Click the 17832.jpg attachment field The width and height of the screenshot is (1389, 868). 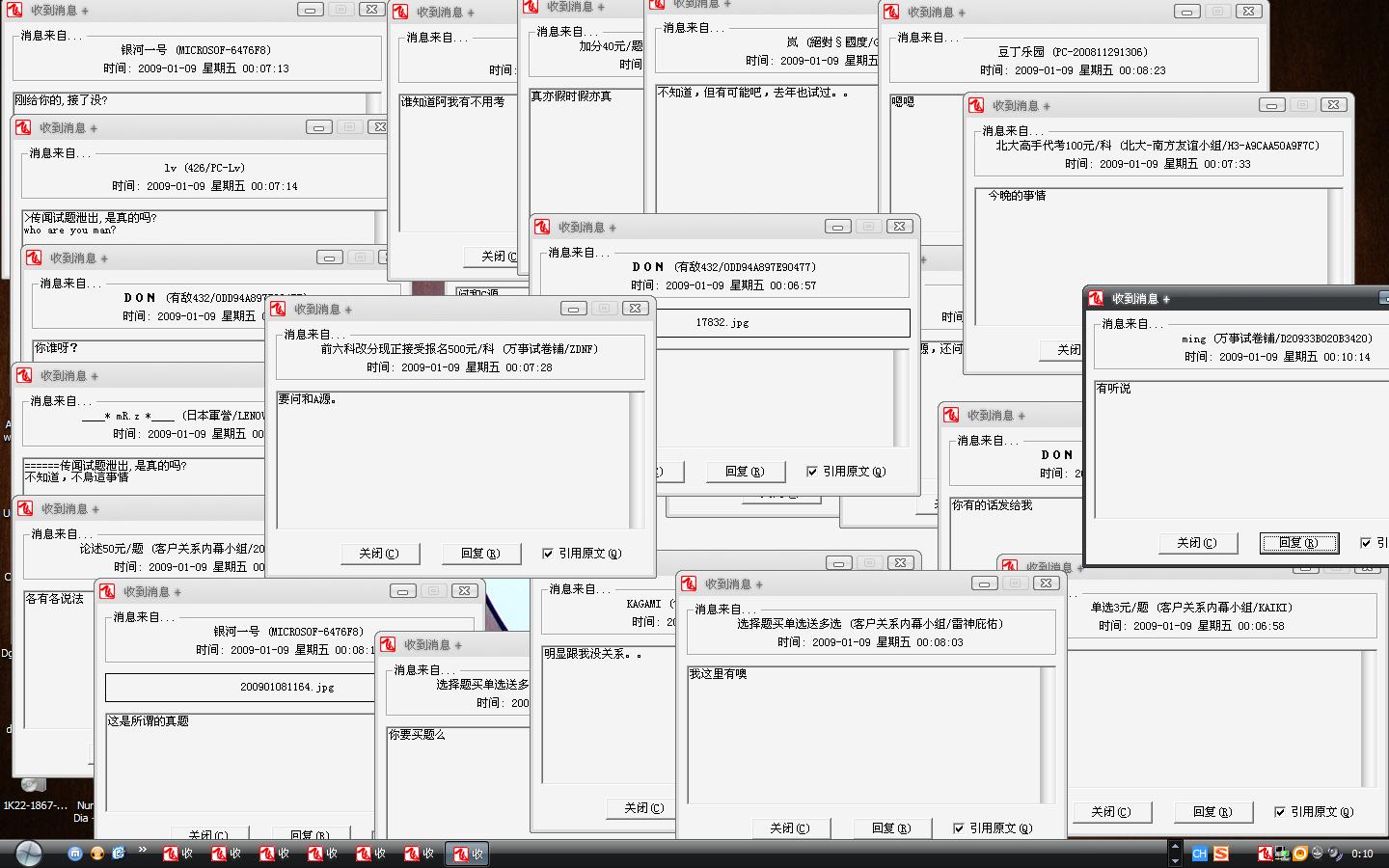tap(782, 323)
